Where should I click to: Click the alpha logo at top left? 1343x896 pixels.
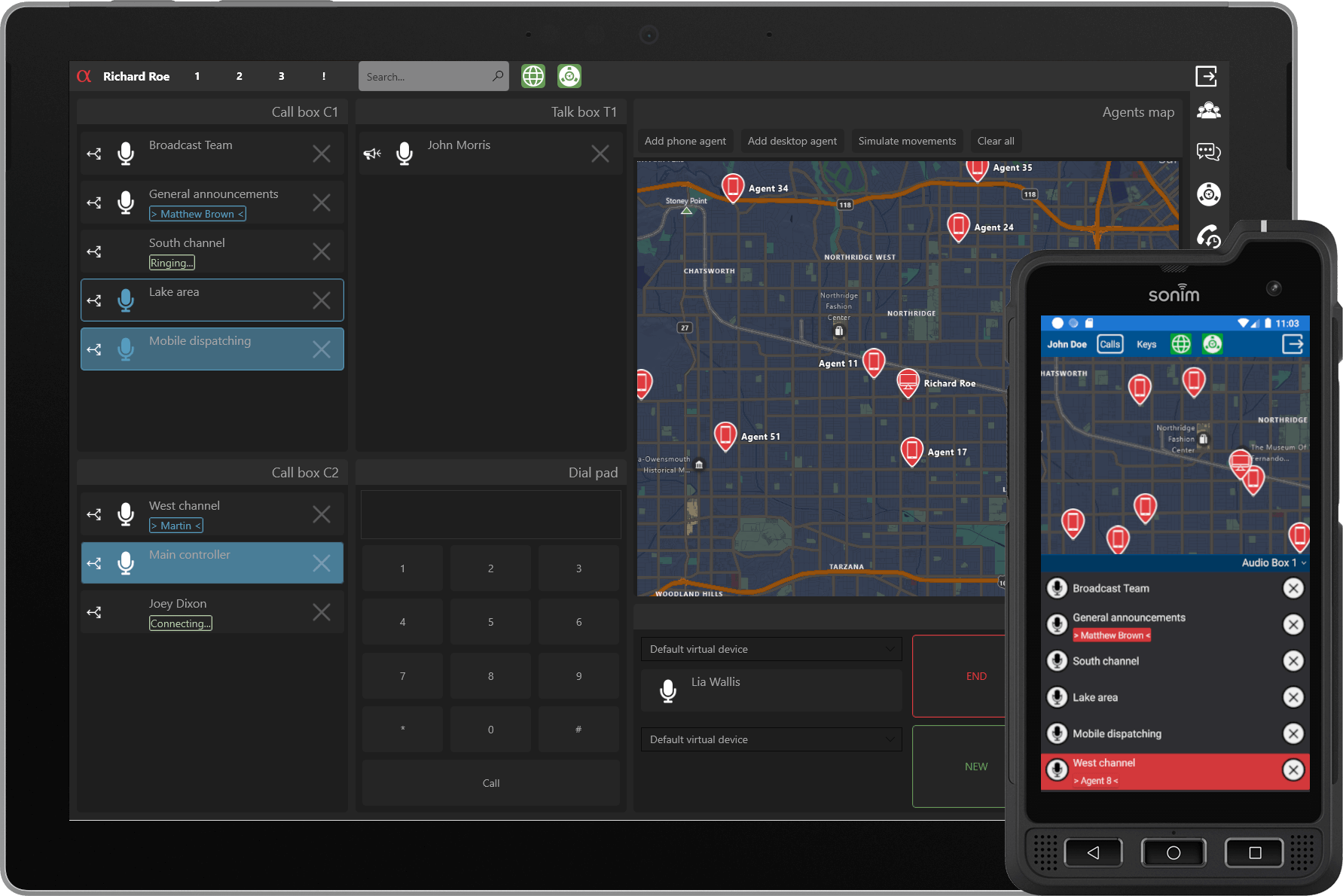[x=84, y=76]
